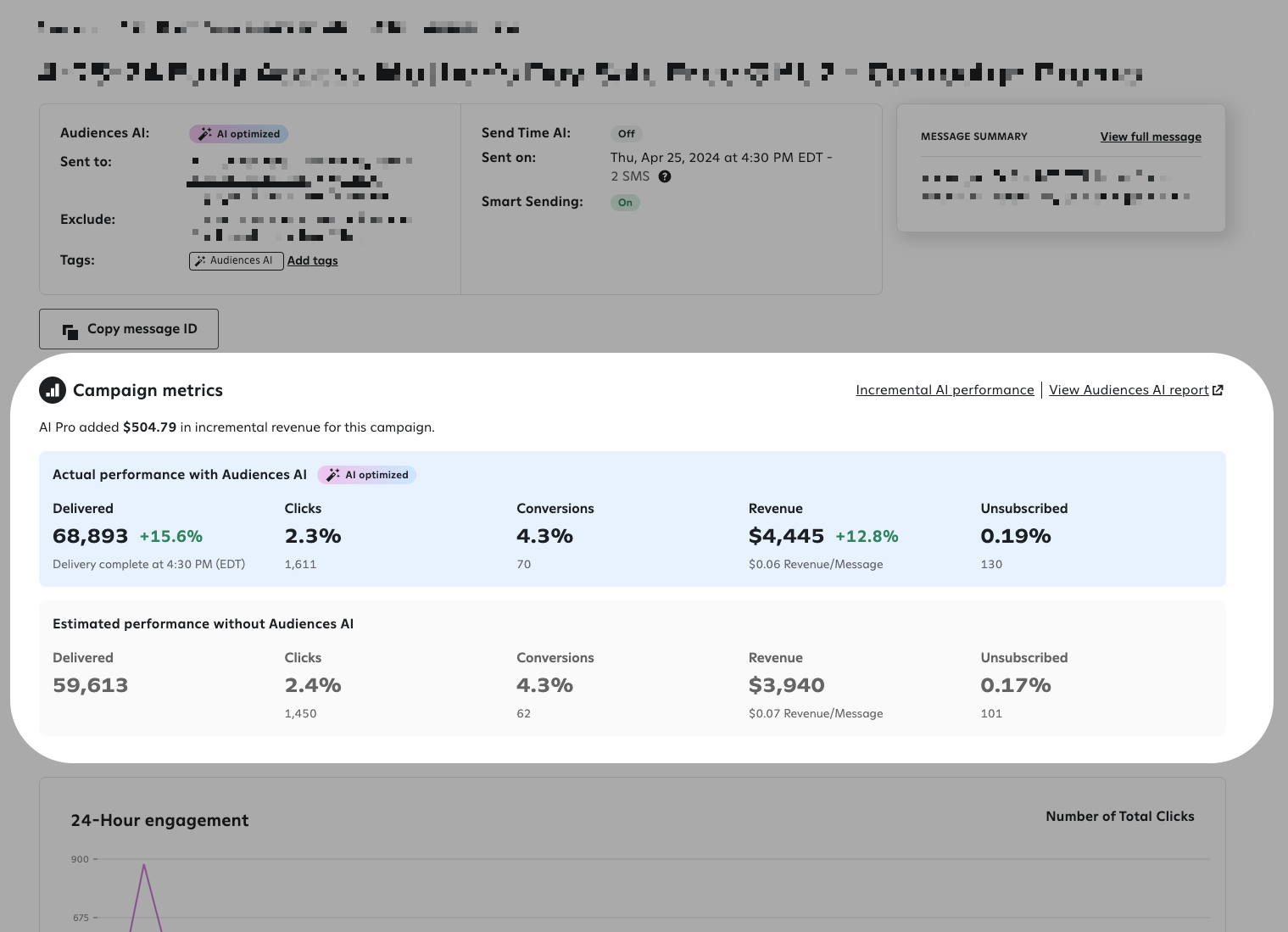This screenshot has height=932, width=1288.
Task: Expand the Estimated performance without Audiences AI section
Action: click(x=203, y=623)
